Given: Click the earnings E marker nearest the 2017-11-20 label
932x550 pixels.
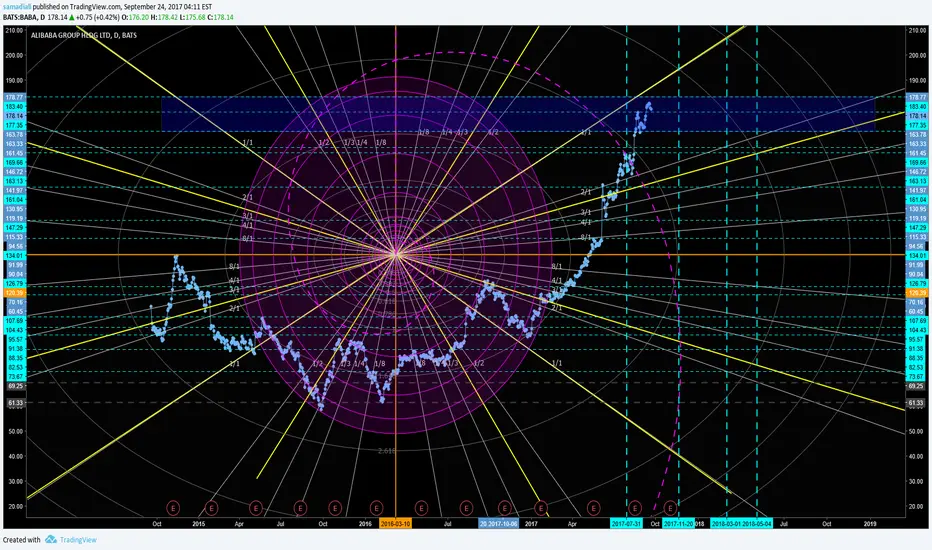Looking at the screenshot, I should (x=670, y=508).
